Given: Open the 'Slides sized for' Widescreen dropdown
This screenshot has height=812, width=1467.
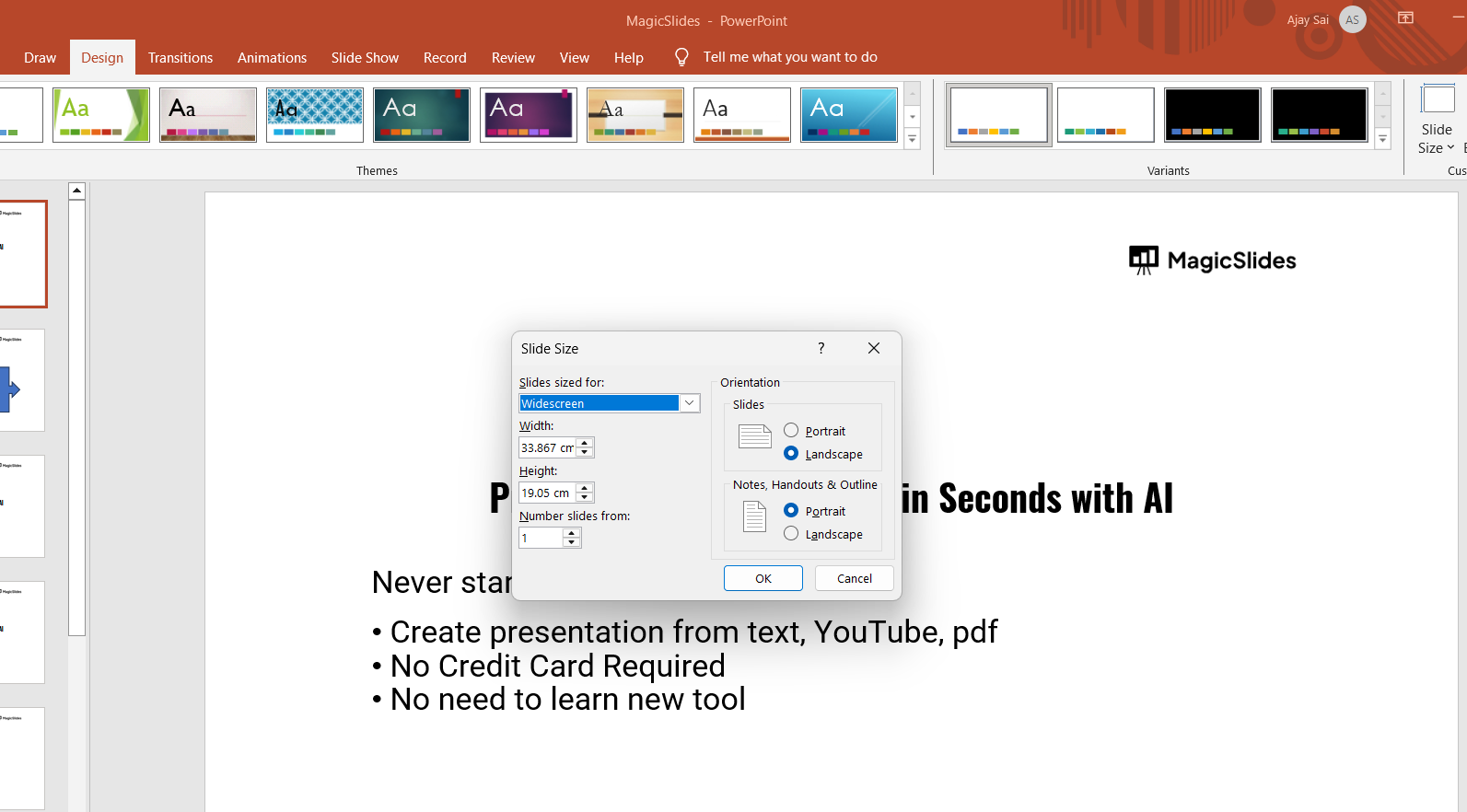Looking at the screenshot, I should (x=689, y=403).
